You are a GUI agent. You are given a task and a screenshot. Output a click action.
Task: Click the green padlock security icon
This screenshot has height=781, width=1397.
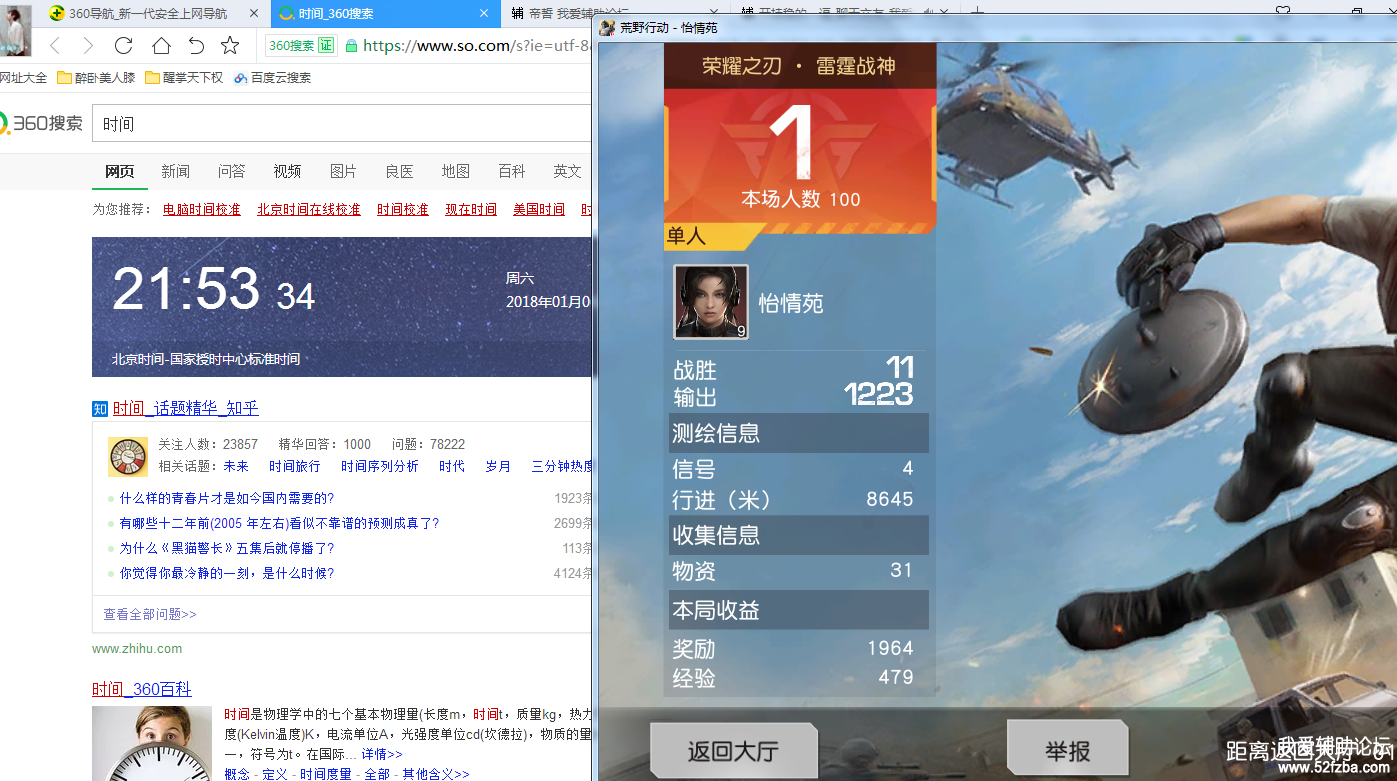[351, 46]
